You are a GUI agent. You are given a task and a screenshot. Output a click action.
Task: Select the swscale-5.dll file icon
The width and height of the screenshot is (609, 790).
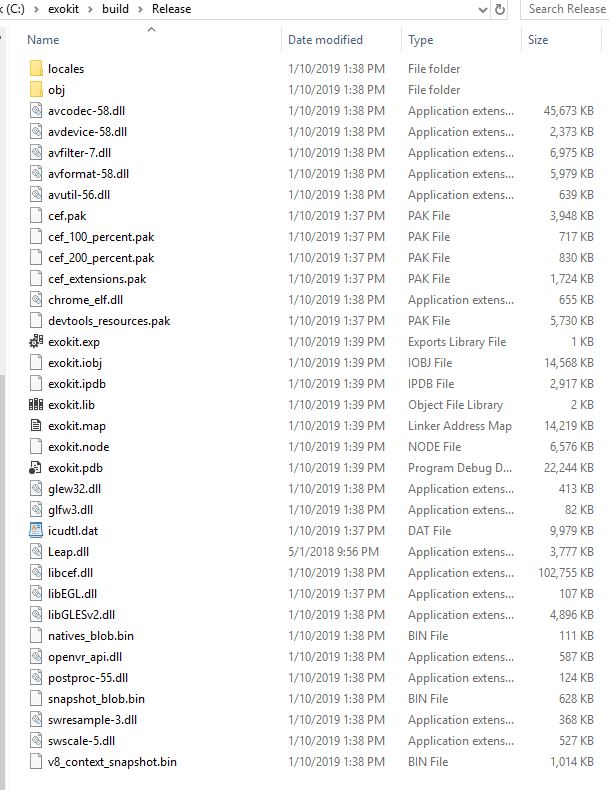[36, 741]
